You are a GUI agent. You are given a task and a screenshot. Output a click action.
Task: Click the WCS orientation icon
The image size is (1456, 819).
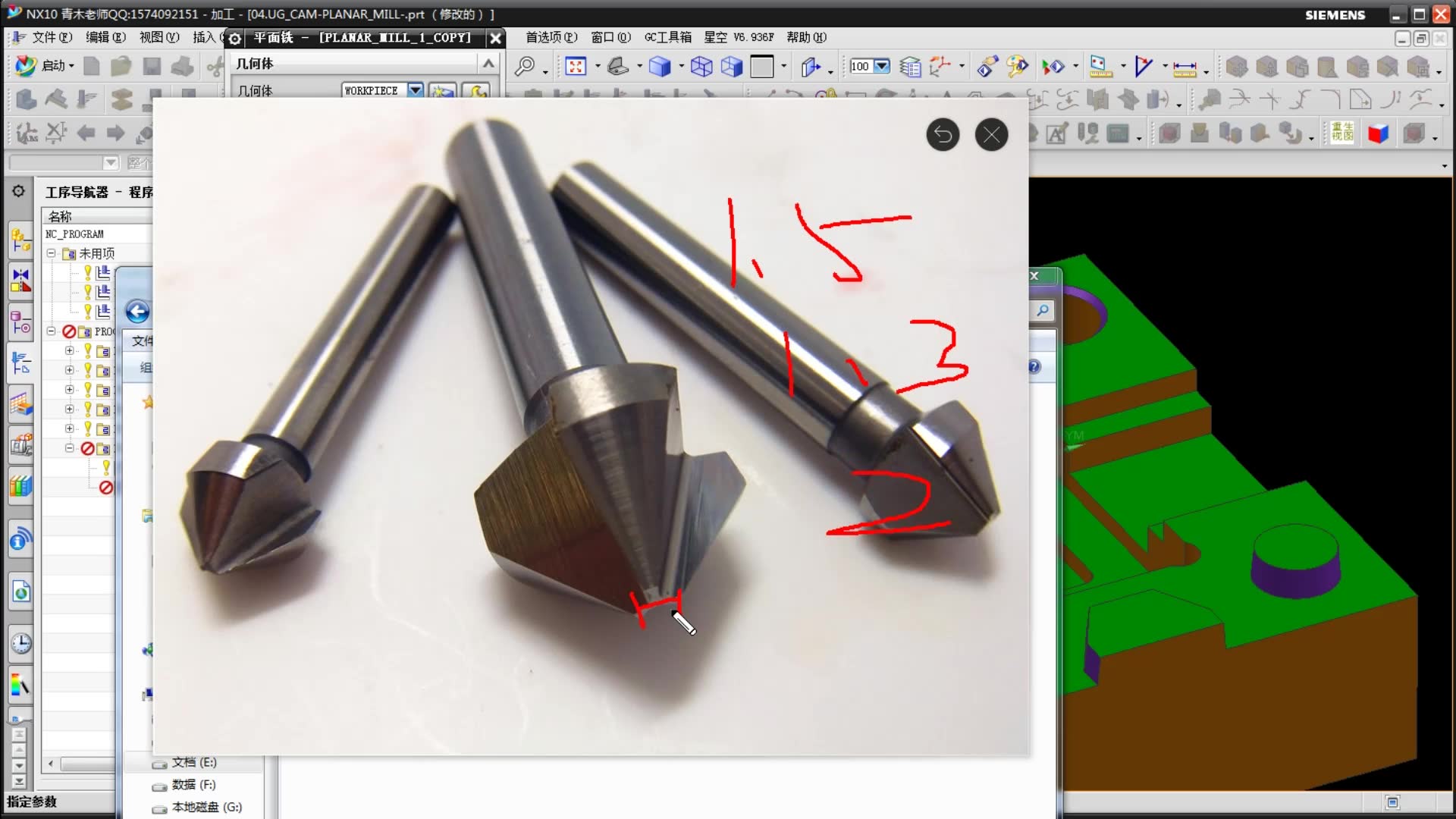coord(940,67)
